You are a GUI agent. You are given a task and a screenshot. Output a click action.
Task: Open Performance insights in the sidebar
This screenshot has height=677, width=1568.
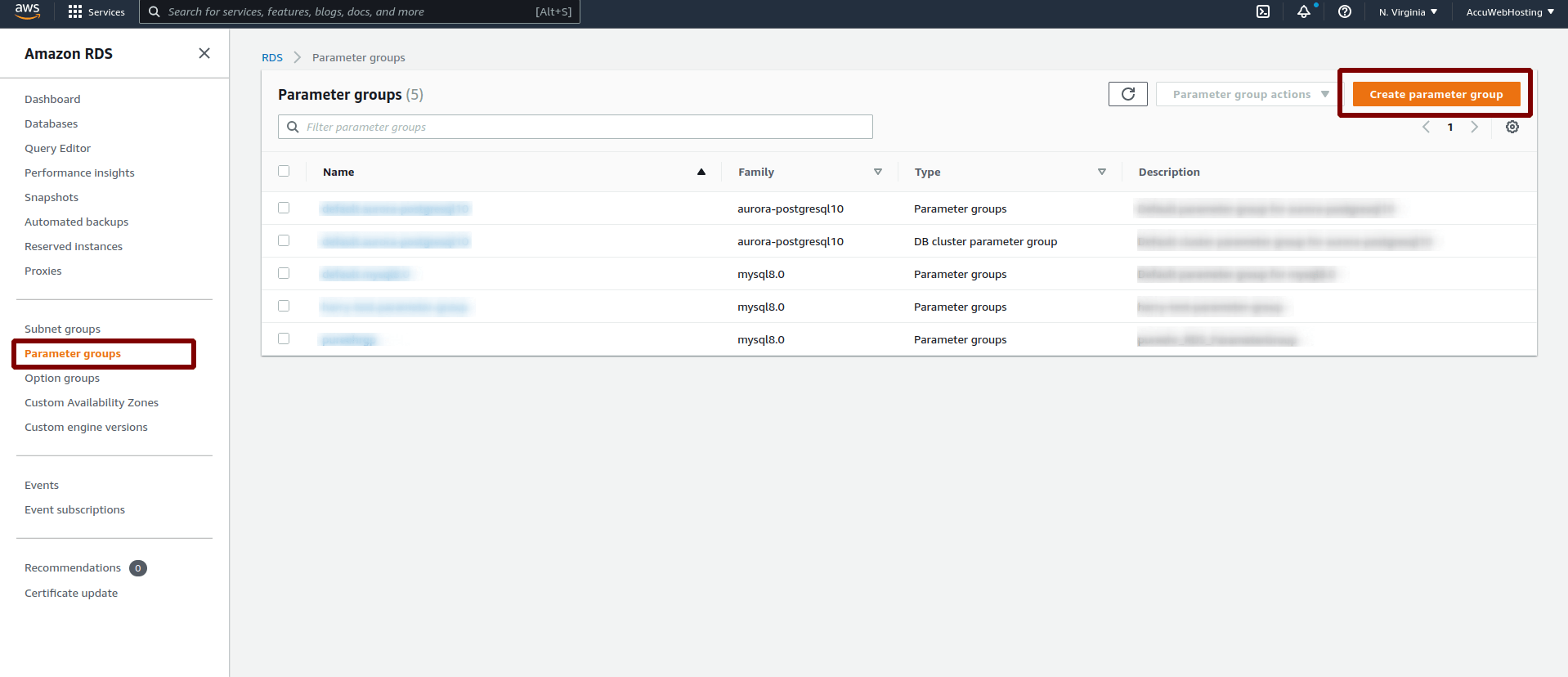coord(79,173)
